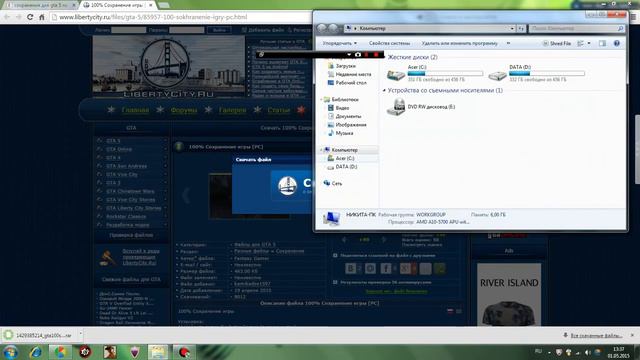
Task: Share via VK 'B' icon on the page
Action: tap(350, 268)
